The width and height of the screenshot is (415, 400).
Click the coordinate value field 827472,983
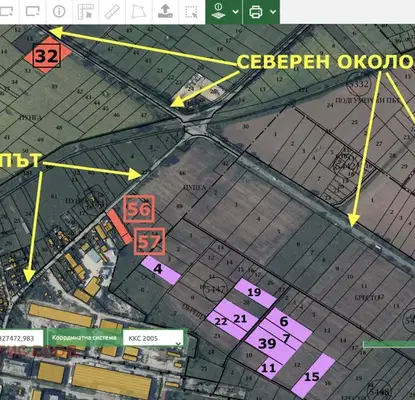click(x=21, y=338)
